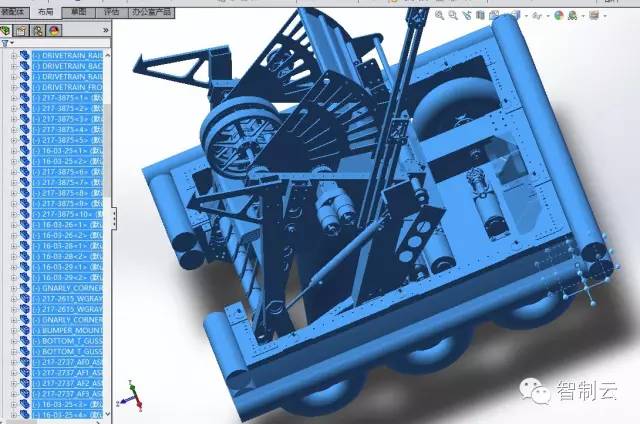The image size is (640, 424).
Task: Click the Hide/Show Items glasses icon
Action: coord(537,16)
